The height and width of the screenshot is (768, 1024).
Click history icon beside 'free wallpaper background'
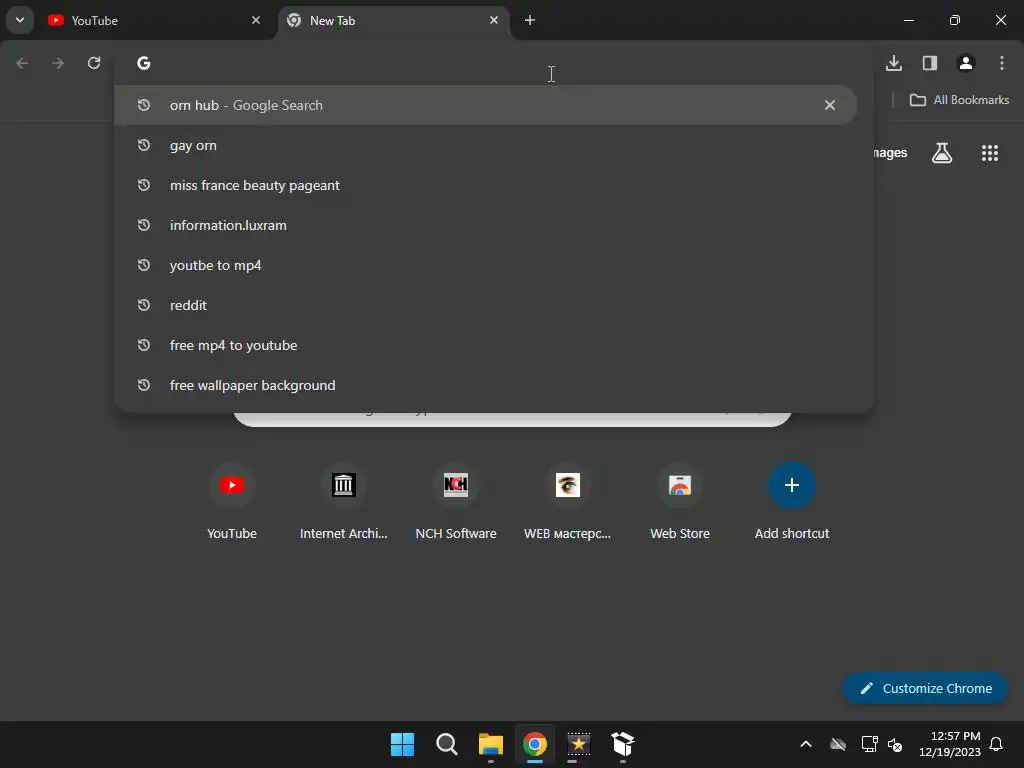click(x=144, y=385)
